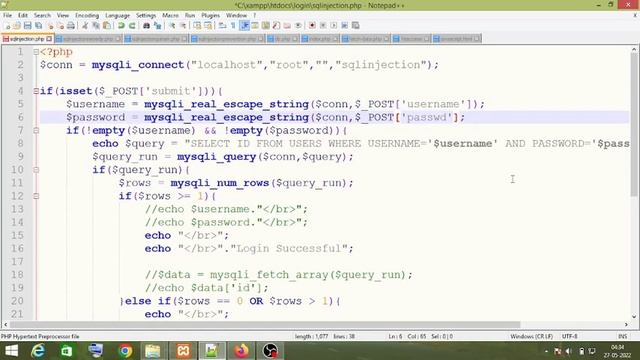Viewport: 640px width, 360px height.
Task: Open the Search menu
Action: point(42,16)
